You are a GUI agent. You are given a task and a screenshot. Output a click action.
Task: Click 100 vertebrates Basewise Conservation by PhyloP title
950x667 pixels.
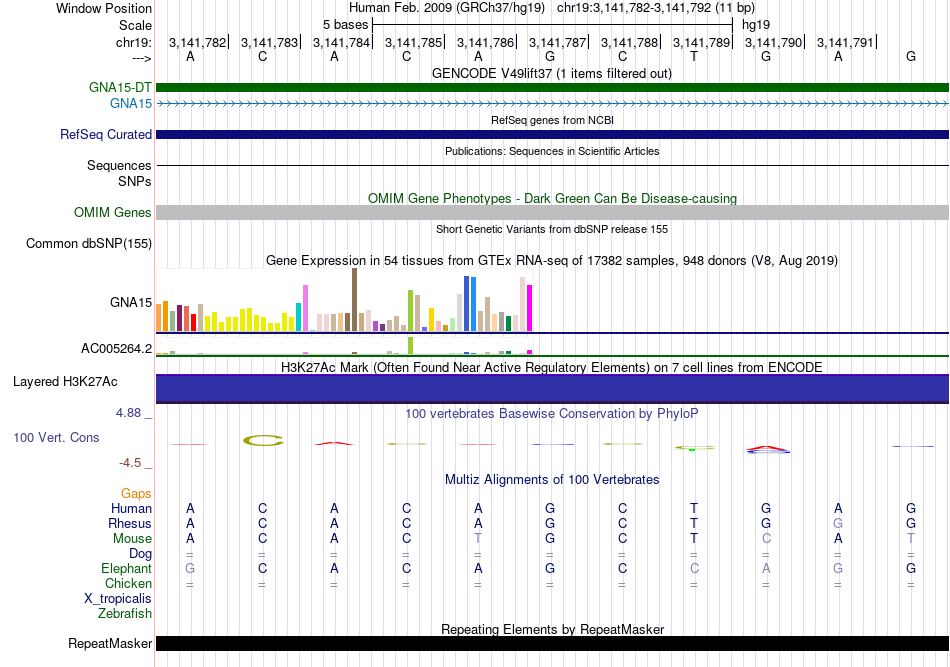click(x=552, y=414)
